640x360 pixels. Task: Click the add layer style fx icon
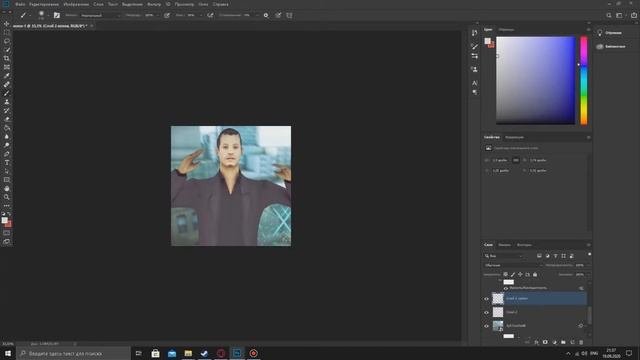(x=536, y=342)
